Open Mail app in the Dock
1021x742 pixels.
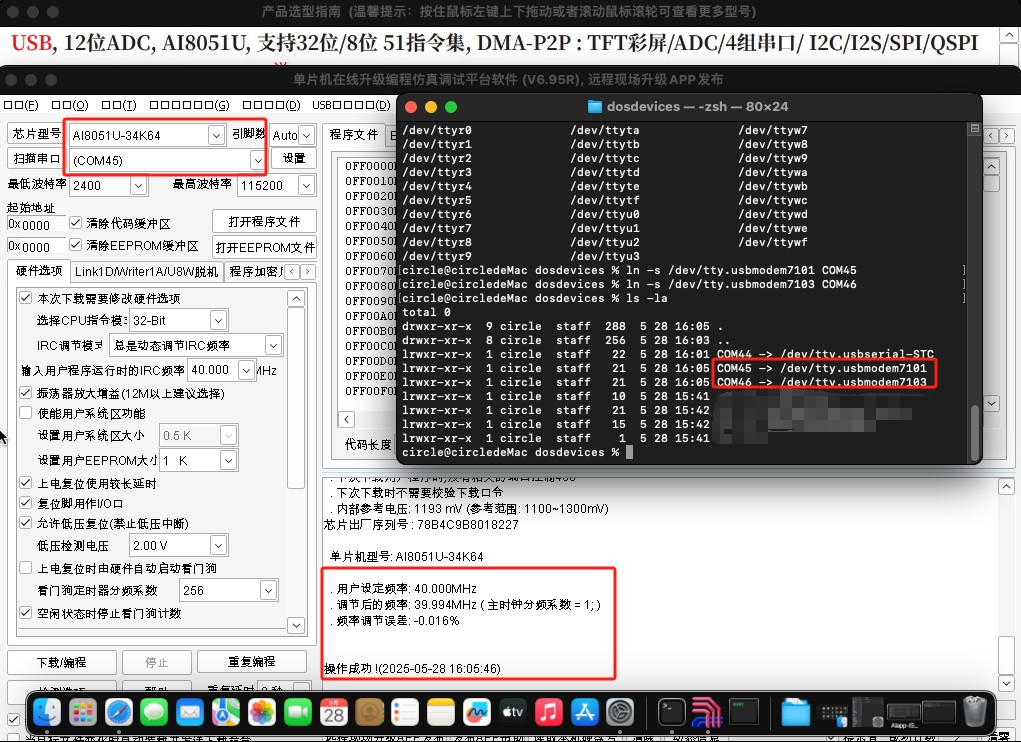coord(190,712)
